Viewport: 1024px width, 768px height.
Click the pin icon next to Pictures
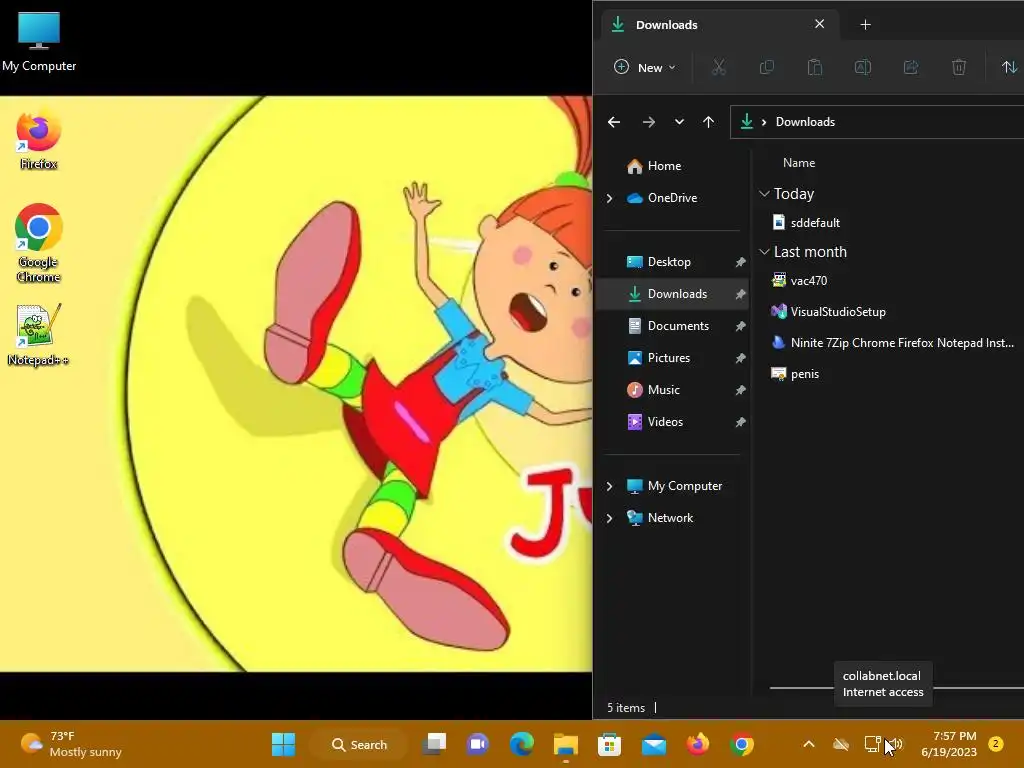[x=740, y=359]
